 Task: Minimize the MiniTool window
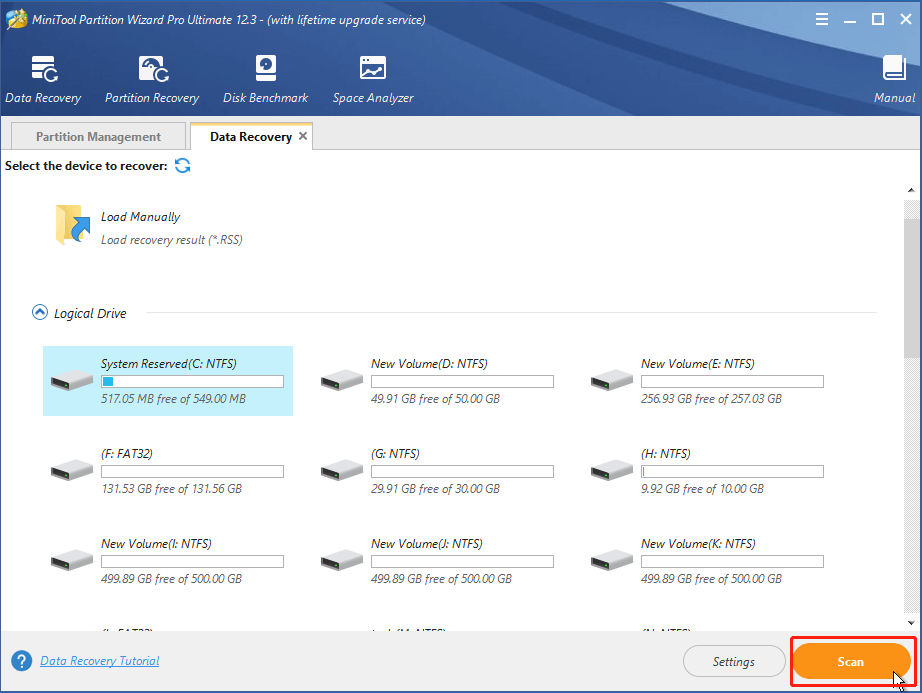pyautogui.click(x=850, y=20)
